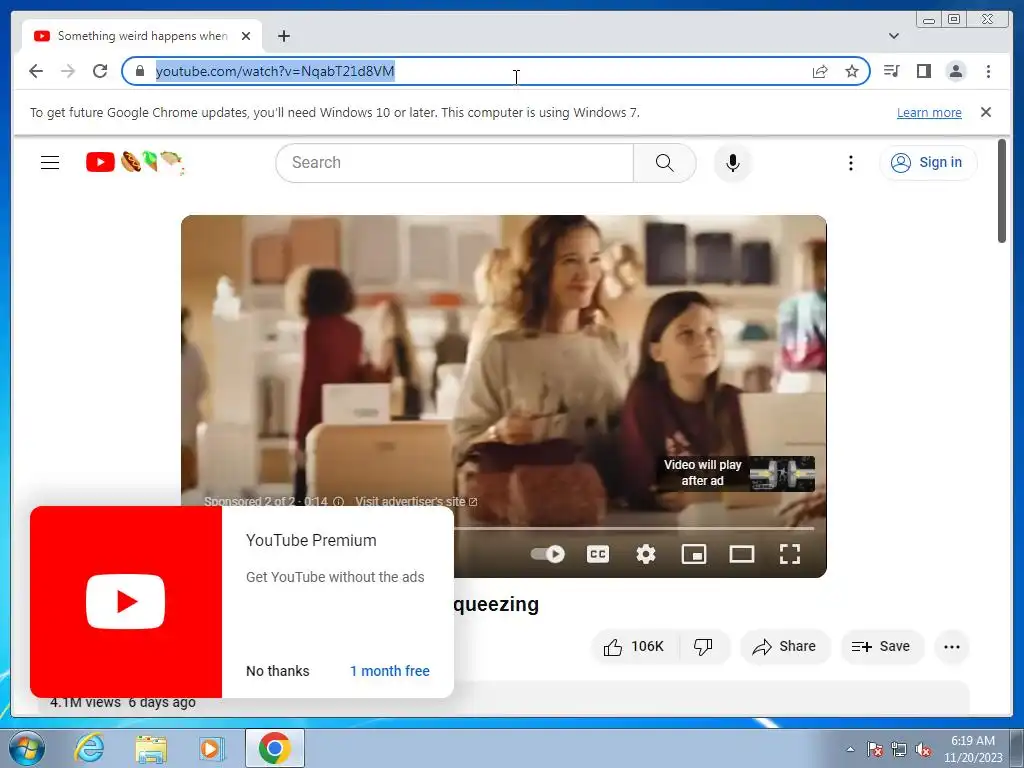Open YouTube settings three-dot menu
Screen dimensions: 1024x768
pyautogui.click(x=850, y=163)
